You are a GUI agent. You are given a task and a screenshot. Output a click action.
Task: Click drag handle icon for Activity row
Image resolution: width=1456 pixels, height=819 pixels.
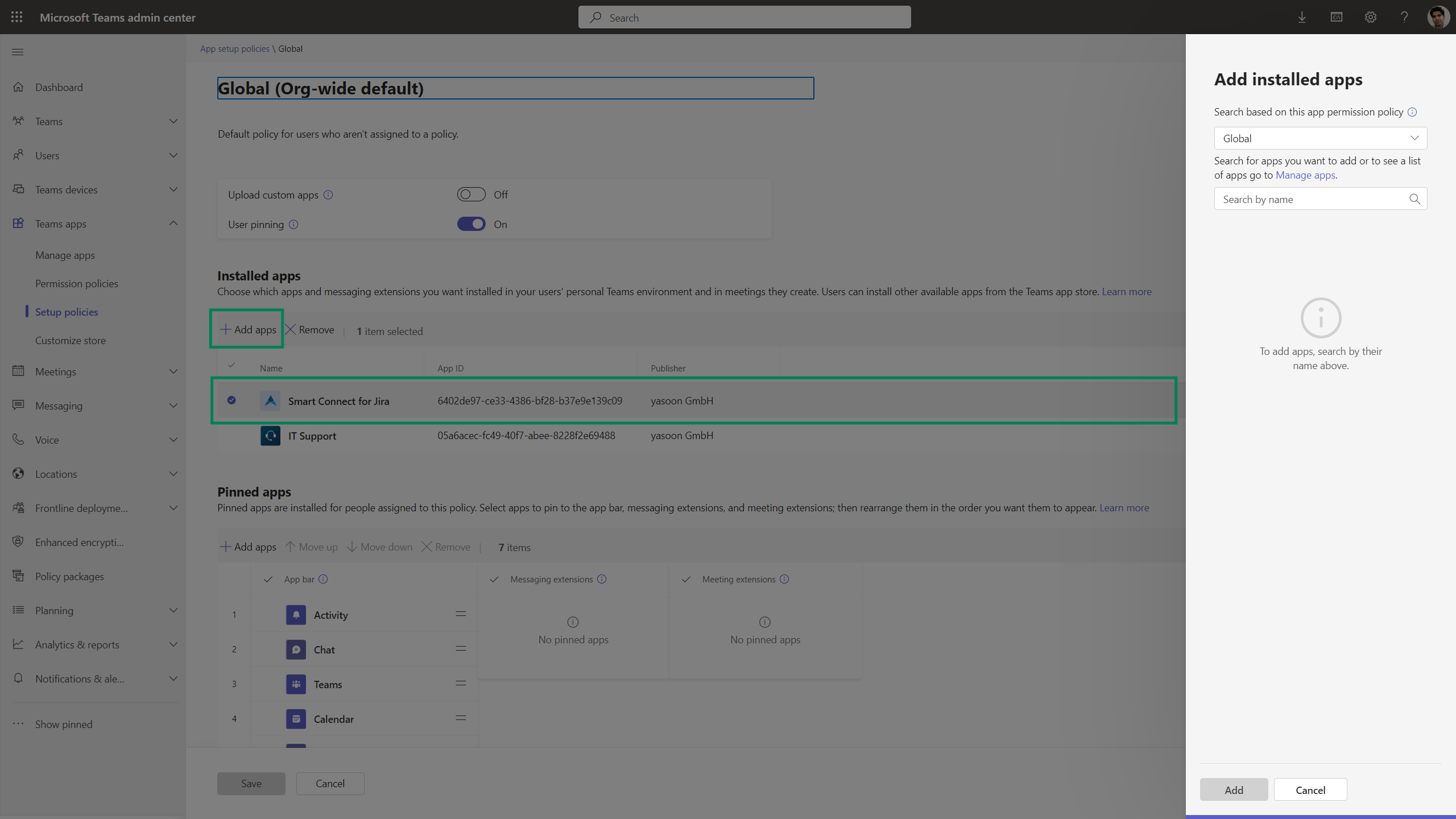click(x=461, y=614)
